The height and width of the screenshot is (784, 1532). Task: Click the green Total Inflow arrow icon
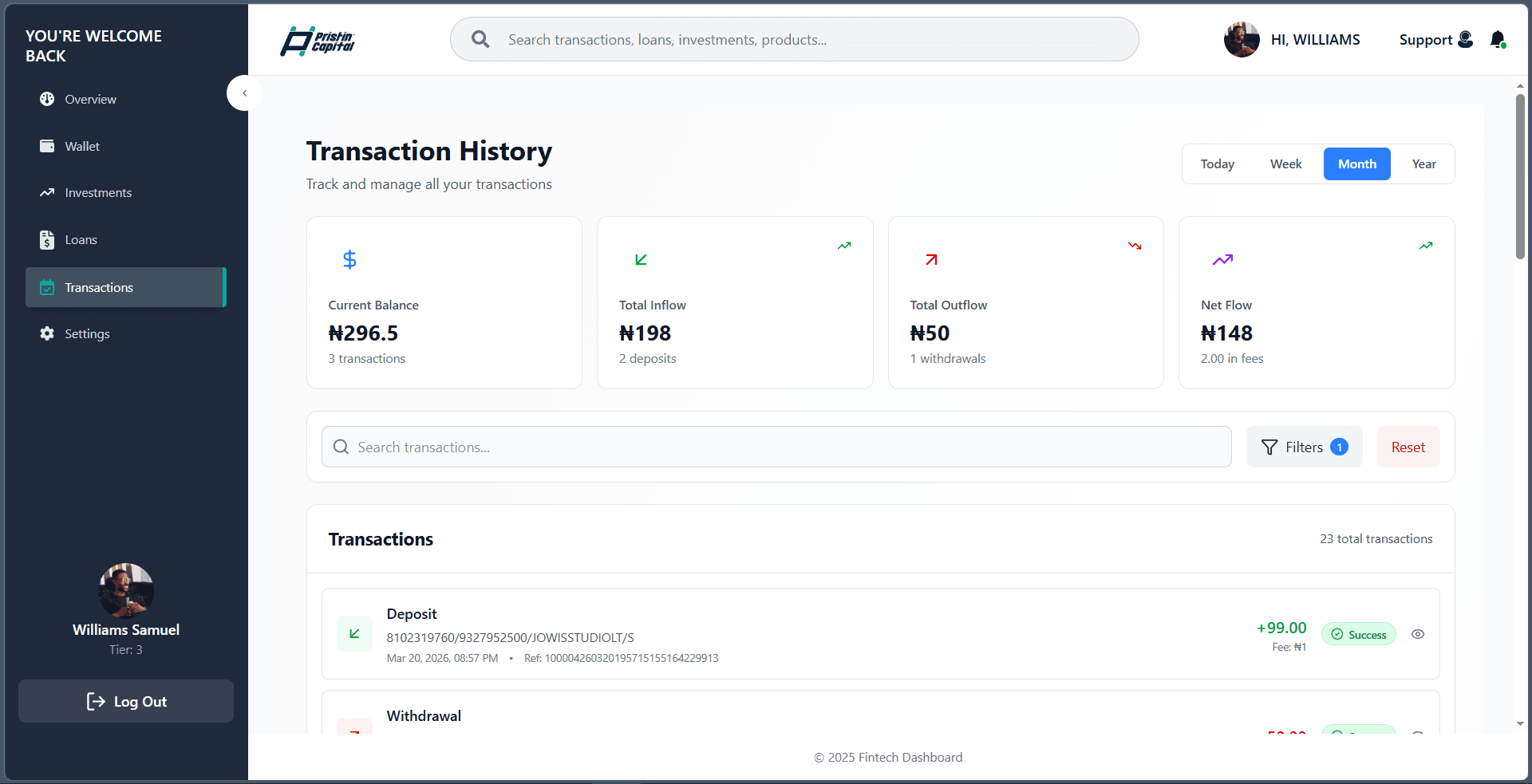[641, 259]
